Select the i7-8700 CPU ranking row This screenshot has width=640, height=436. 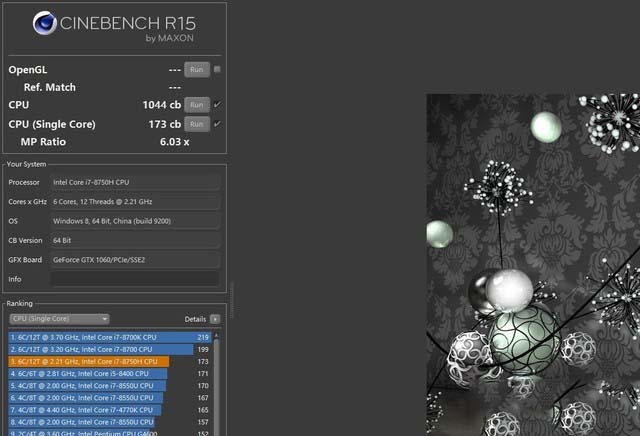pos(110,349)
